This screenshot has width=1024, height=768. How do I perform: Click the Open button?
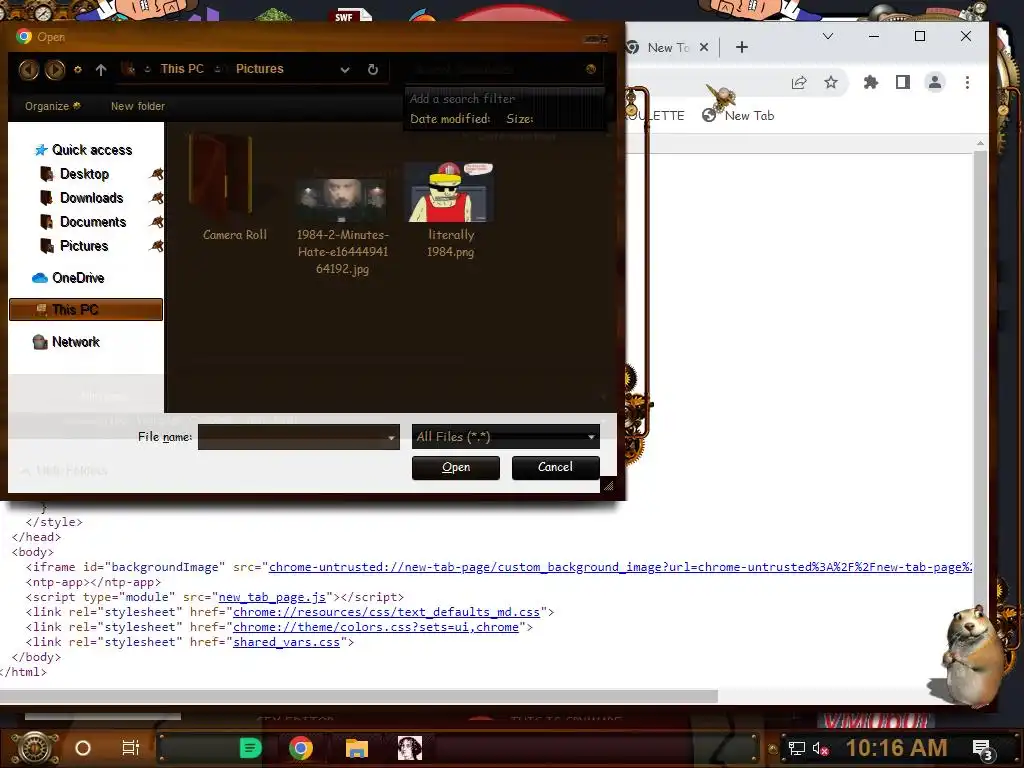tap(456, 468)
